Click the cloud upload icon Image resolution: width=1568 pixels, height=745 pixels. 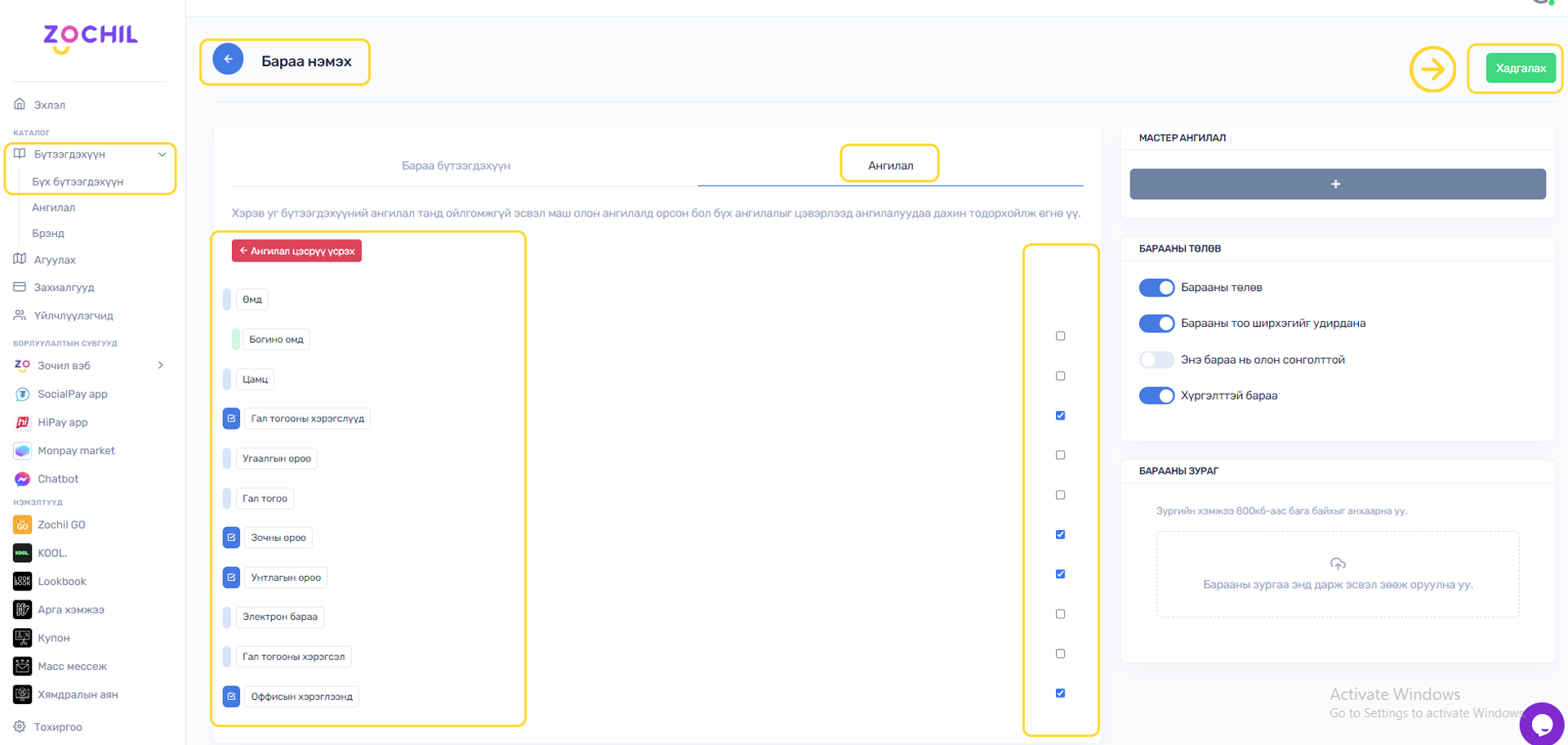[1337, 564]
